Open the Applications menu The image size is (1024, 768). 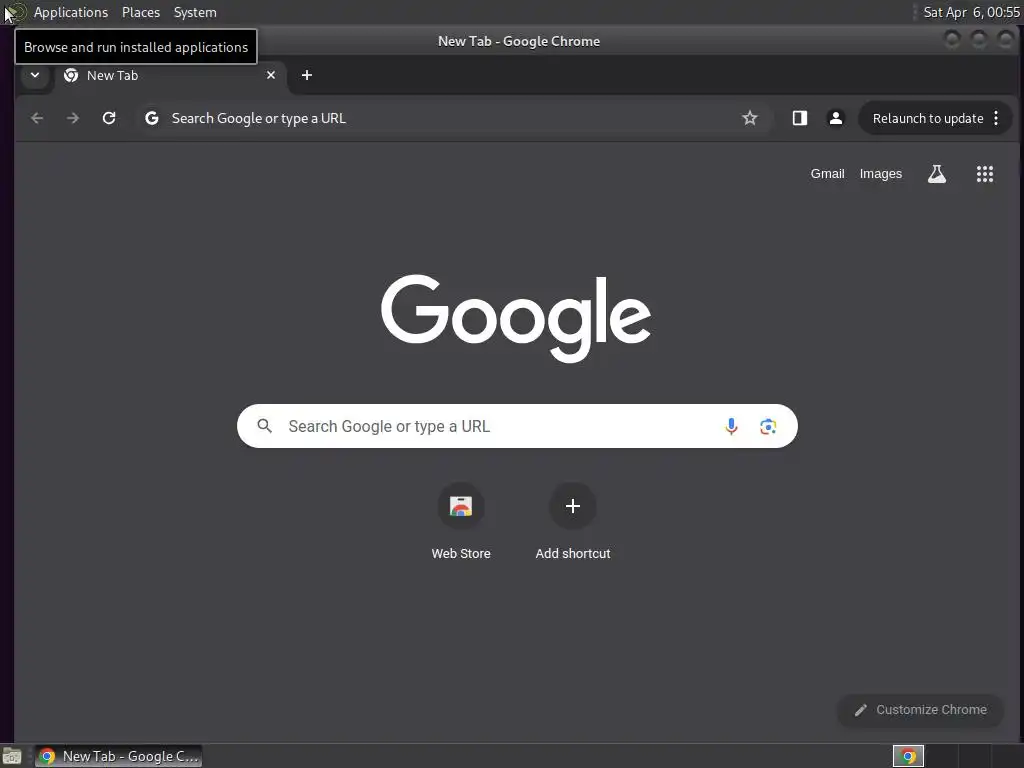pyautogui.click(x=71, y=12)
